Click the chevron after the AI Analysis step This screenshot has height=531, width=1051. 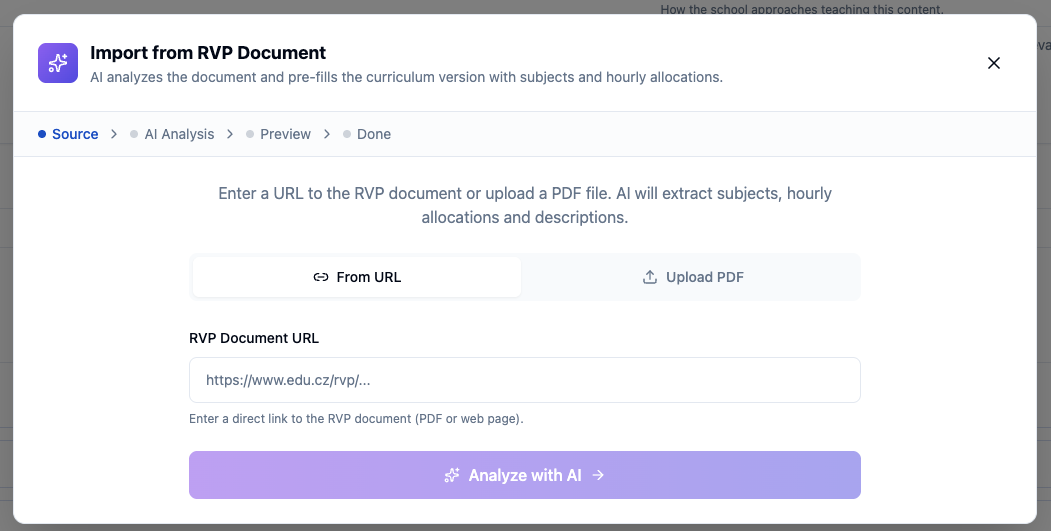(x=230, y=134)
